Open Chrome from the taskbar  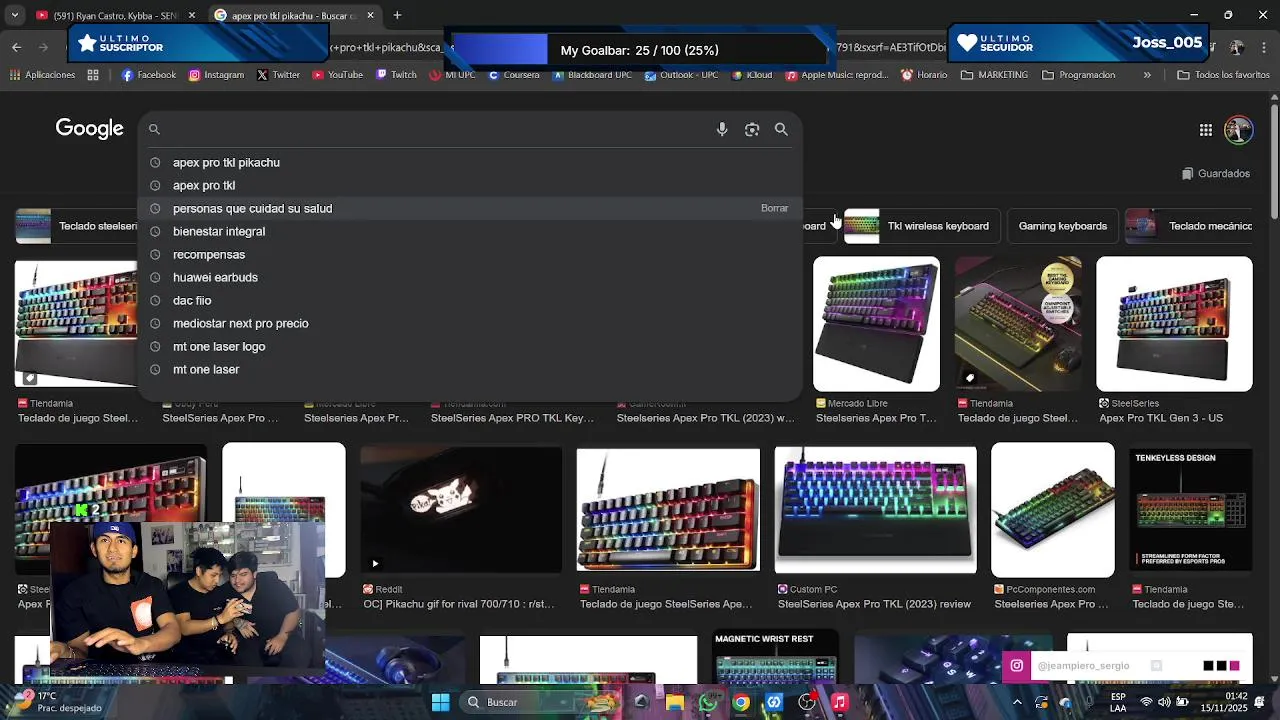click(x=741, y=702)
